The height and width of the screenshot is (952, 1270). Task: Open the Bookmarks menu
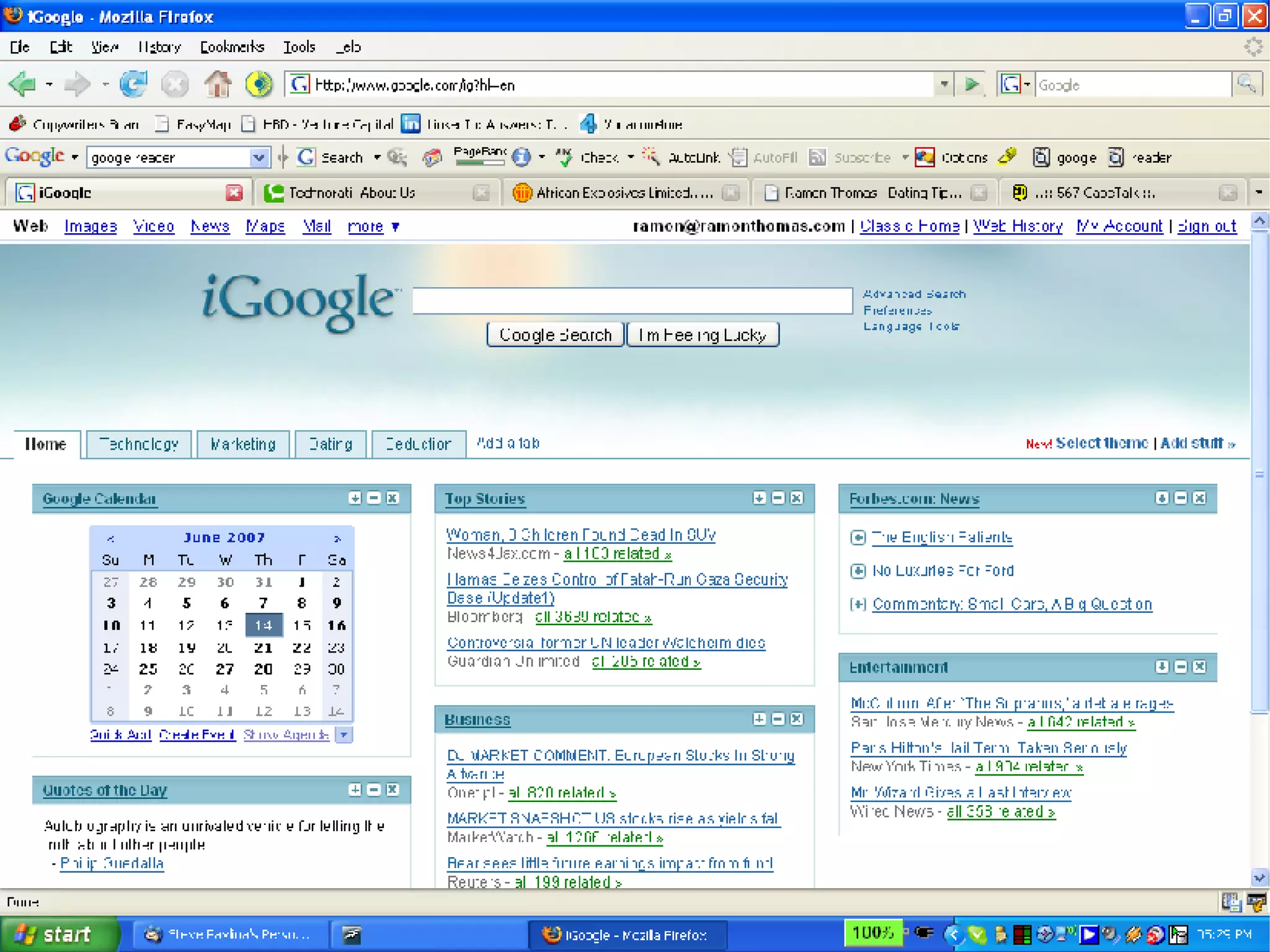point(232,47)
